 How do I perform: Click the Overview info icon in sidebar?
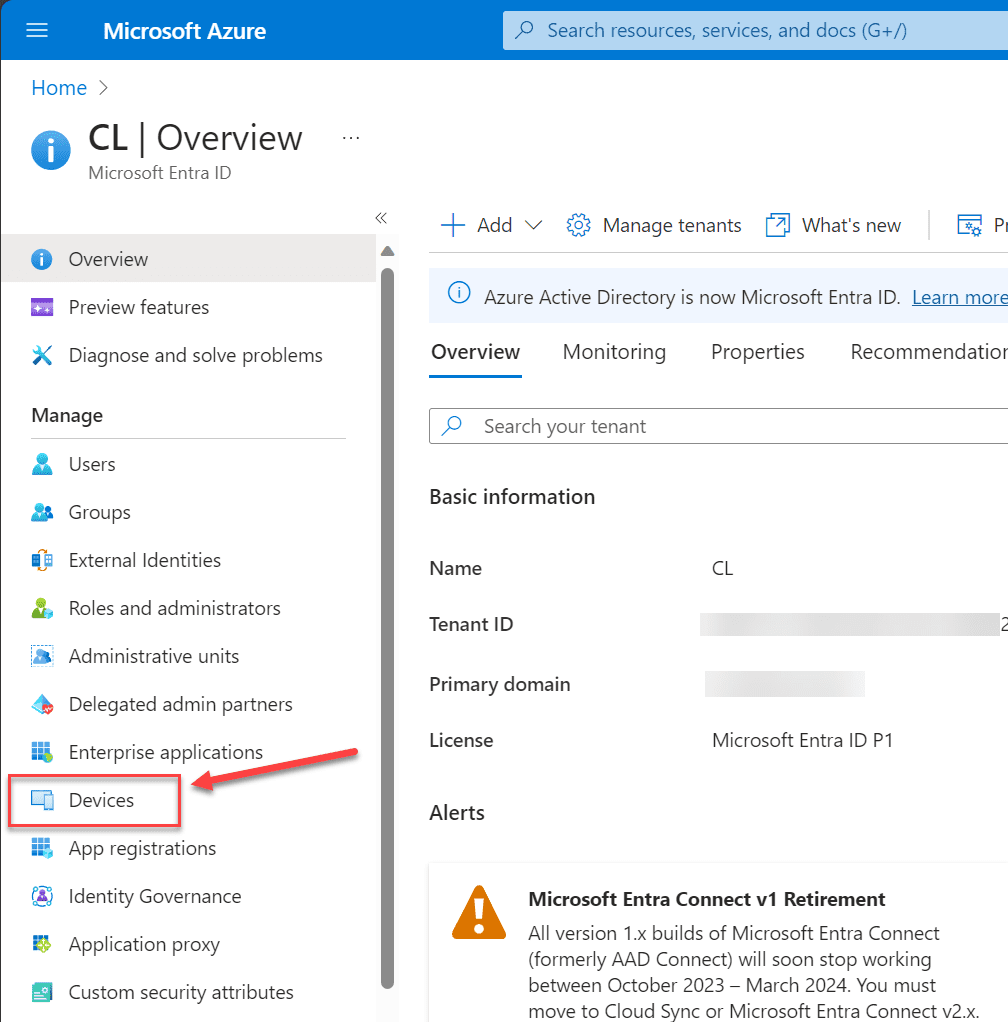pos(42,259)
